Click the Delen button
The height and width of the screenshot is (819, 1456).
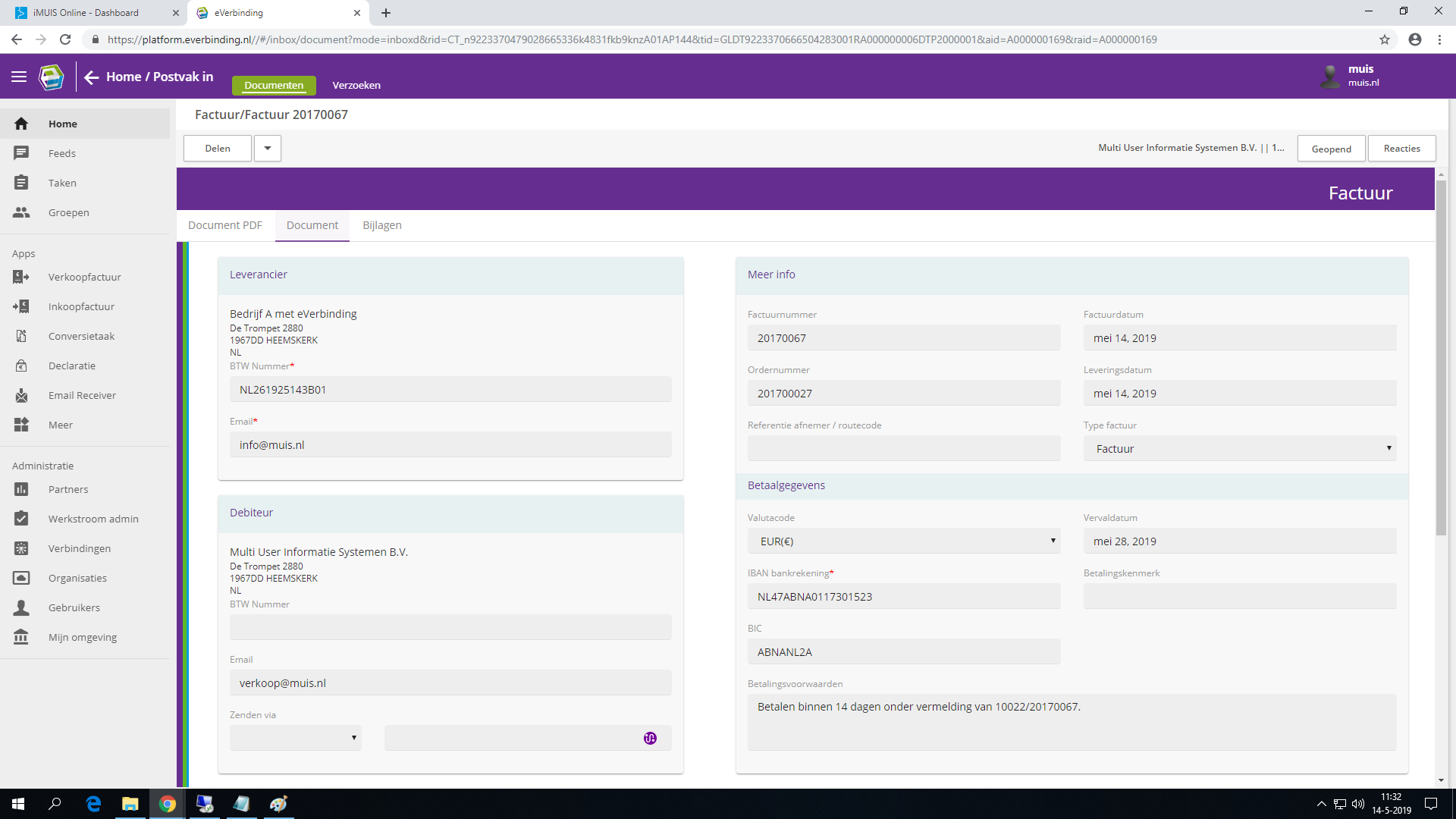pos(218,149)
